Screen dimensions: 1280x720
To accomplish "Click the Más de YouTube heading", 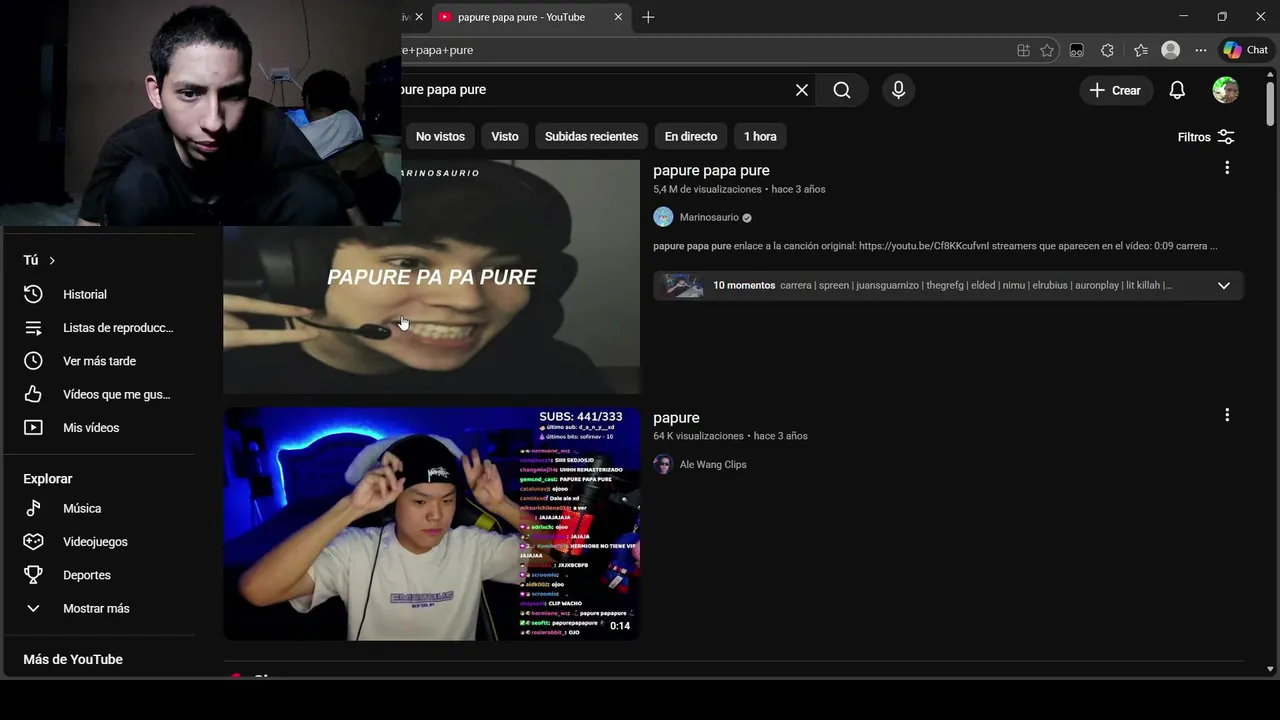I will pyautogui.click(x=73, y=659).
